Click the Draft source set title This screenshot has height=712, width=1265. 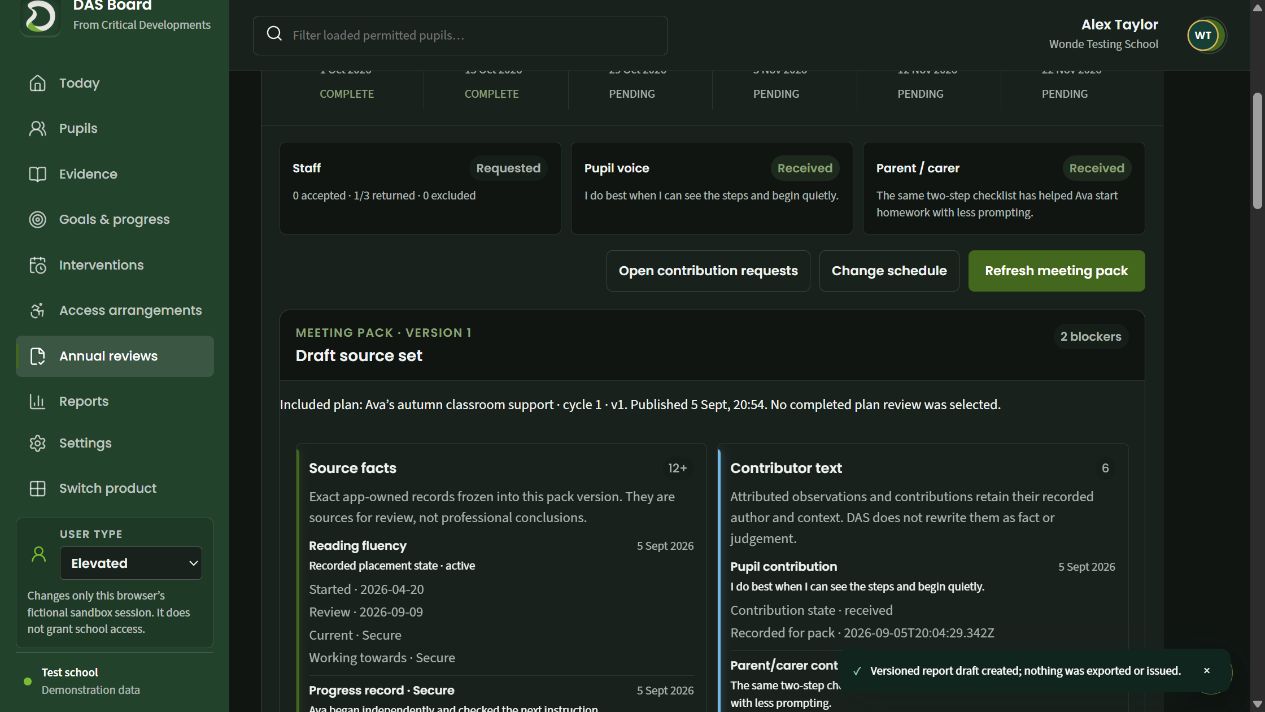click(359, 356)
